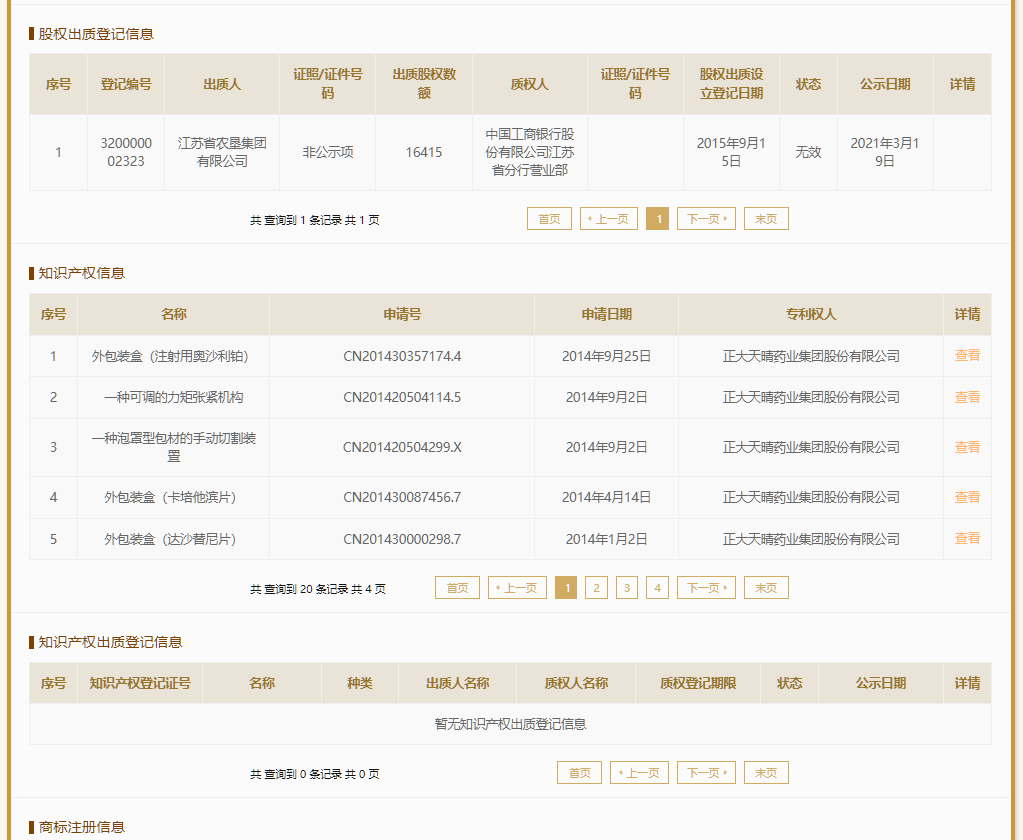
Task: Click publication date 2021年3月19日
Action: pyautogui.click(x=885, y=152)
